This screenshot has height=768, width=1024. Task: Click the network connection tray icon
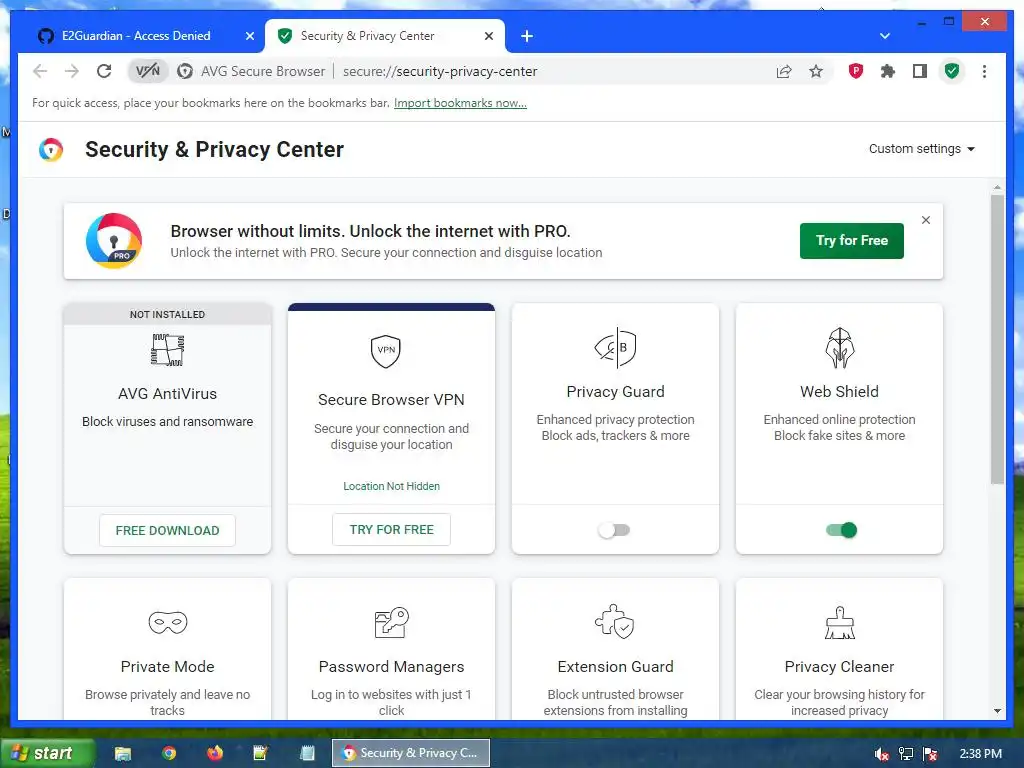906,754
